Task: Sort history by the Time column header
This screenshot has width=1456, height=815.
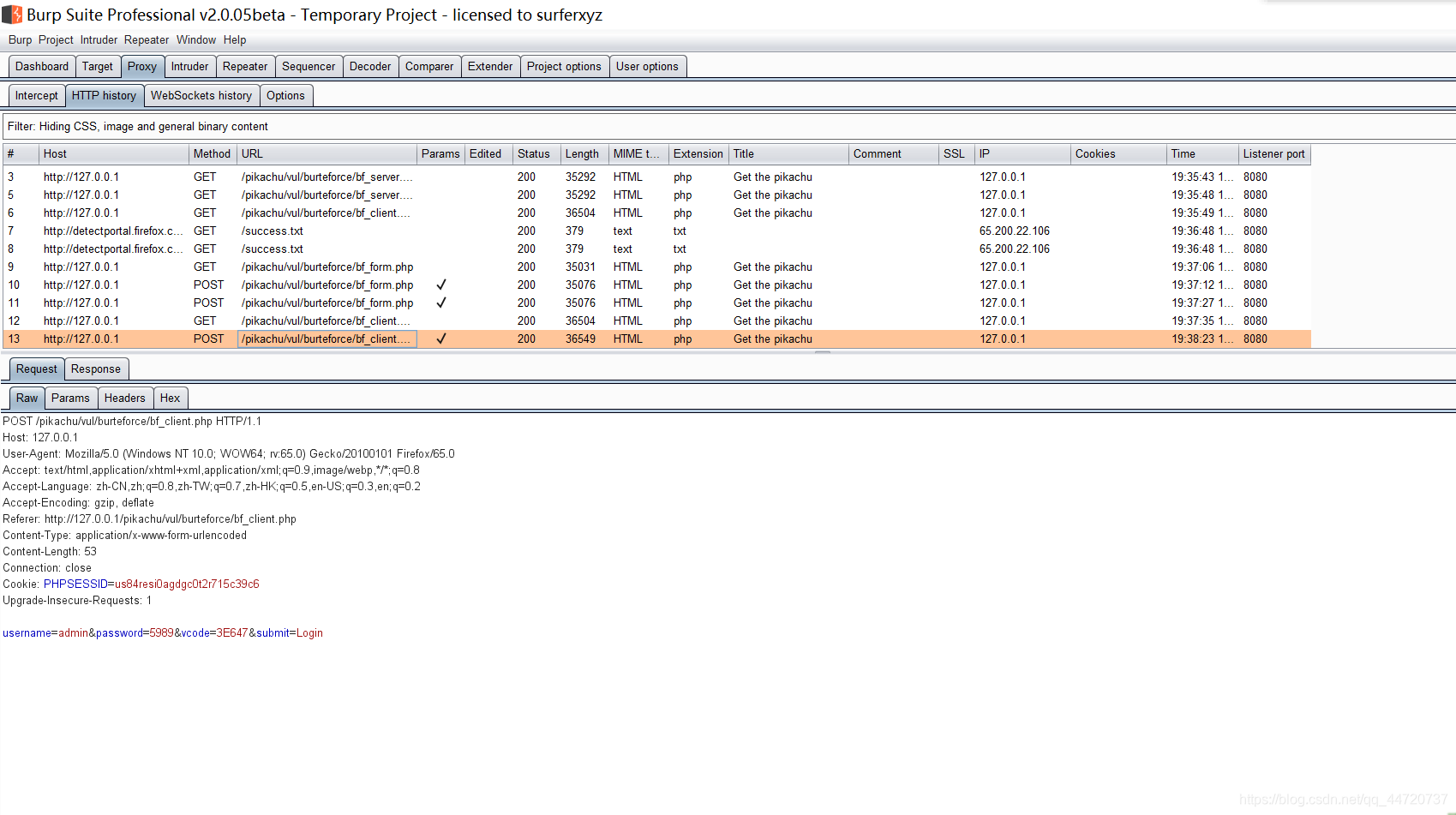Action: coord(1202,153)
